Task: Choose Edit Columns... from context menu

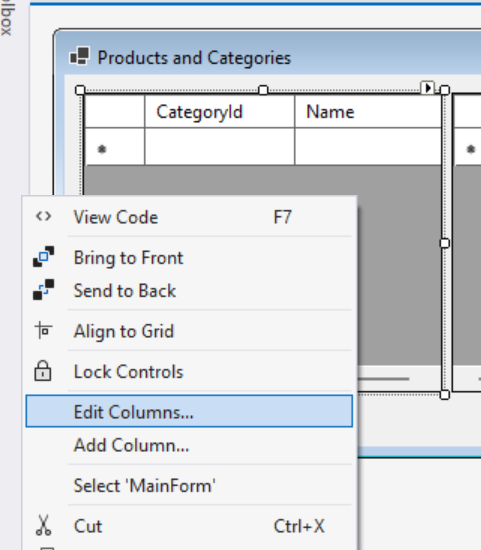Action: (x=189, y=411)
